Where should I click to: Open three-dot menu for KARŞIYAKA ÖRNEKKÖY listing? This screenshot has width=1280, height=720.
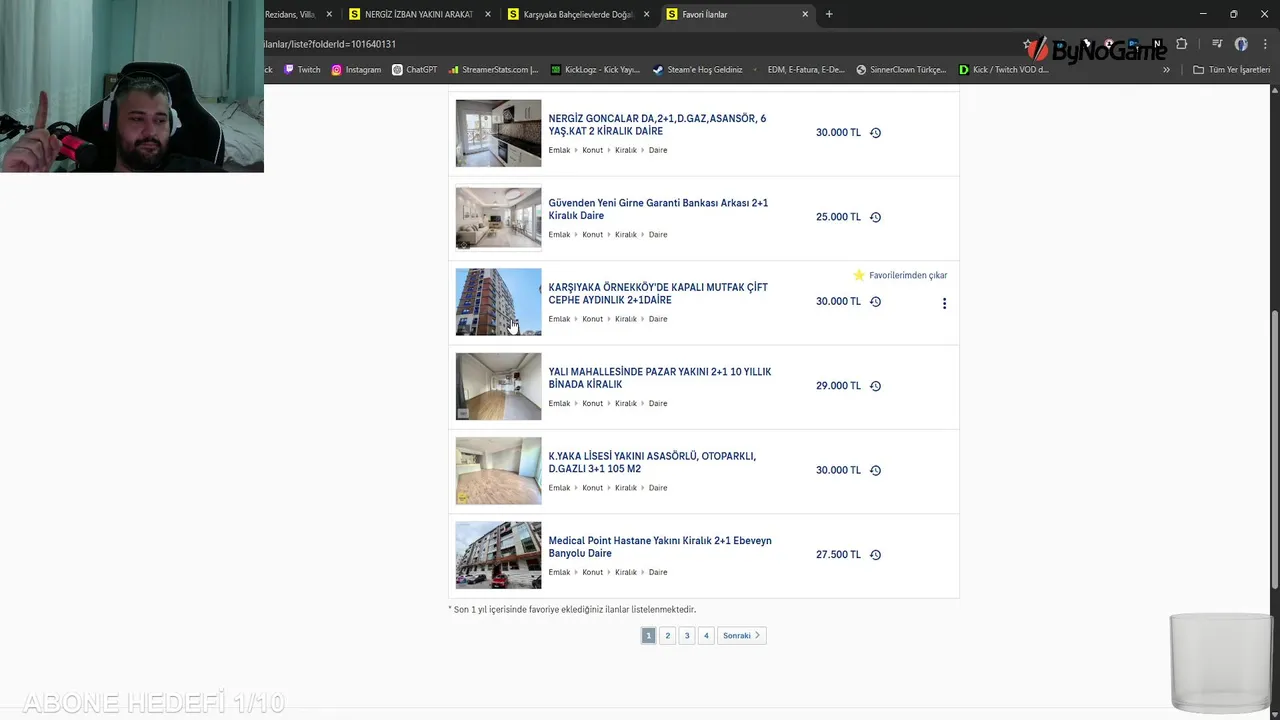click(944, 303)
